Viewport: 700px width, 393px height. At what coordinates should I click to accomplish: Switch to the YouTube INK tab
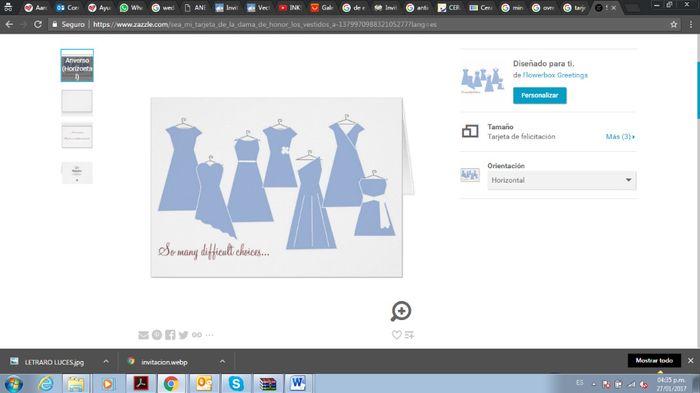289,8
